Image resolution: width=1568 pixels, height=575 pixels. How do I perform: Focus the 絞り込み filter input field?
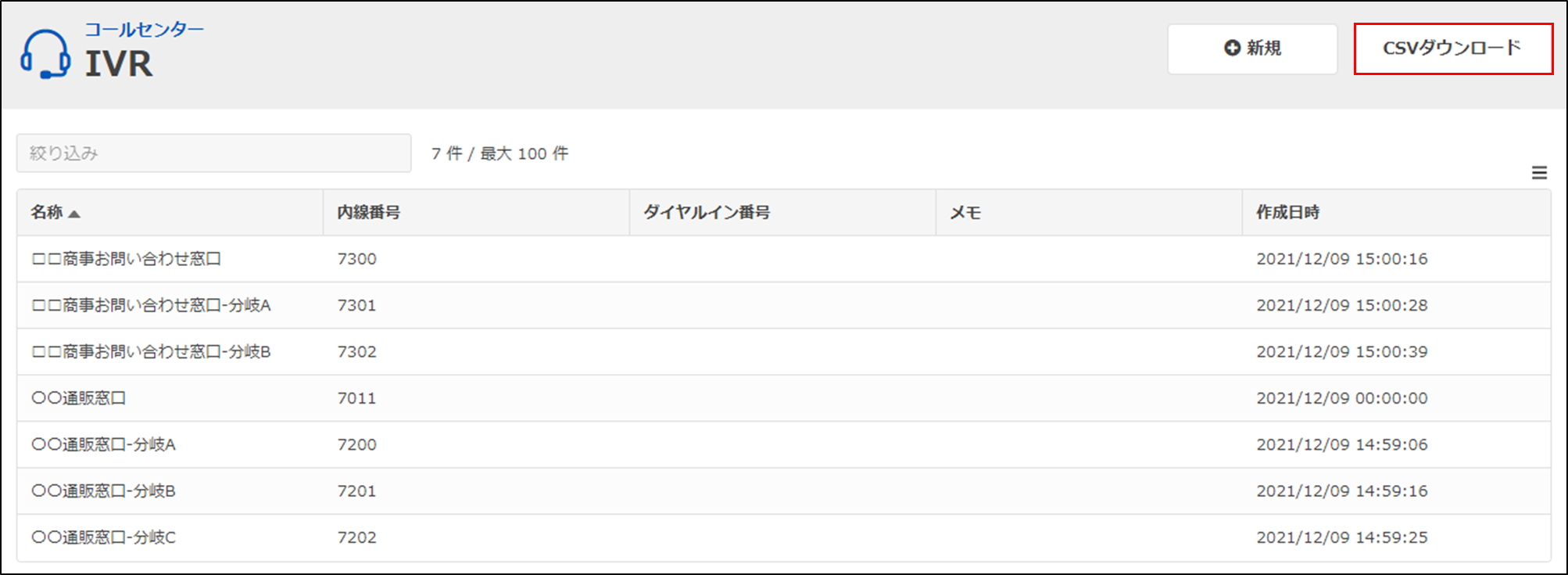(x=213, y=153)
